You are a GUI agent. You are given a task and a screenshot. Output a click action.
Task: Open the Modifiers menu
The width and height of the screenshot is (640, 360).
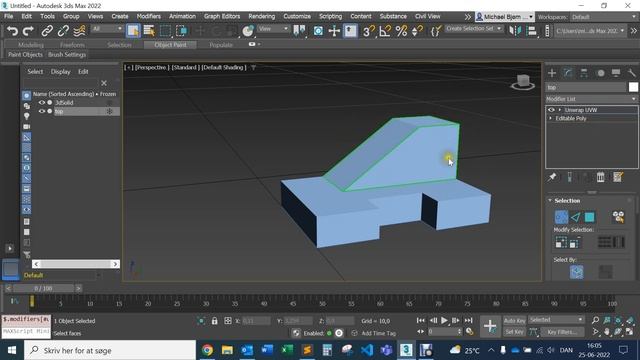coord(149,16)
